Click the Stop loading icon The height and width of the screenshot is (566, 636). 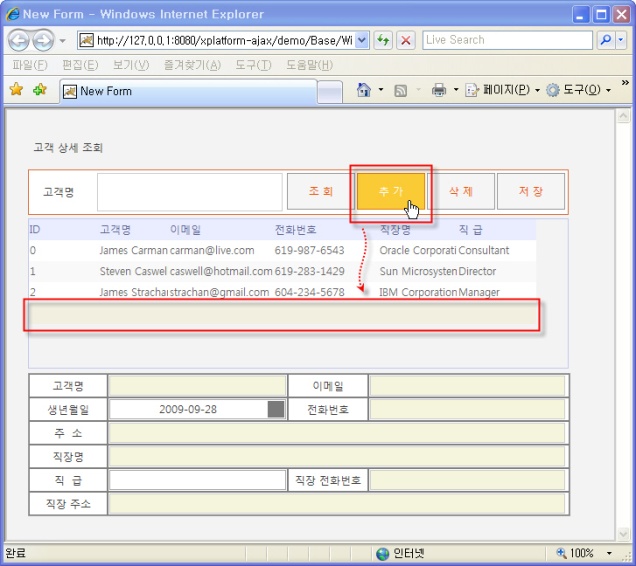point(406,40)
